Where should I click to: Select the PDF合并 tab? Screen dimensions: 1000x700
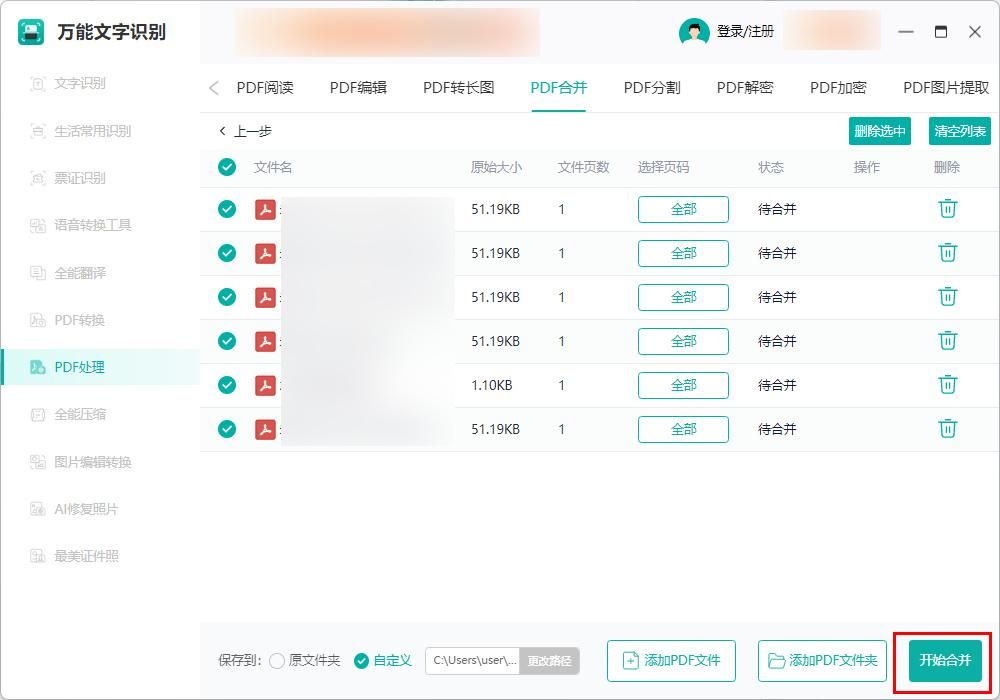559,87
